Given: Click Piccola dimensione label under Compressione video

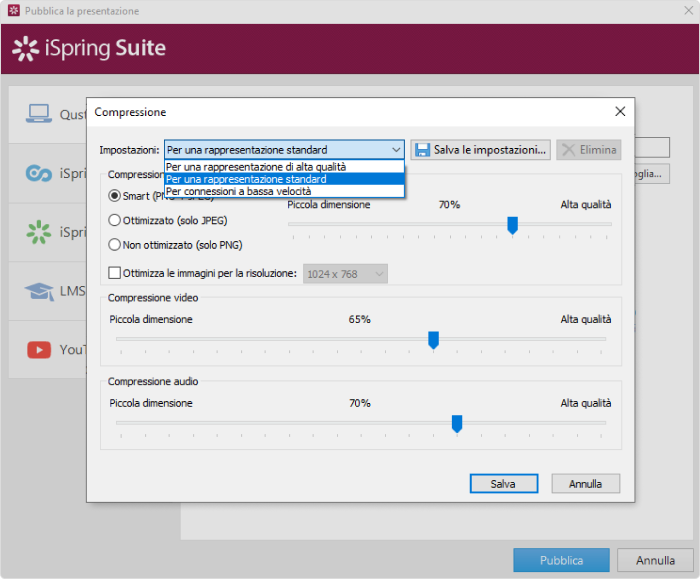Looking at the screenshot, I should click(x=151, y=320).
